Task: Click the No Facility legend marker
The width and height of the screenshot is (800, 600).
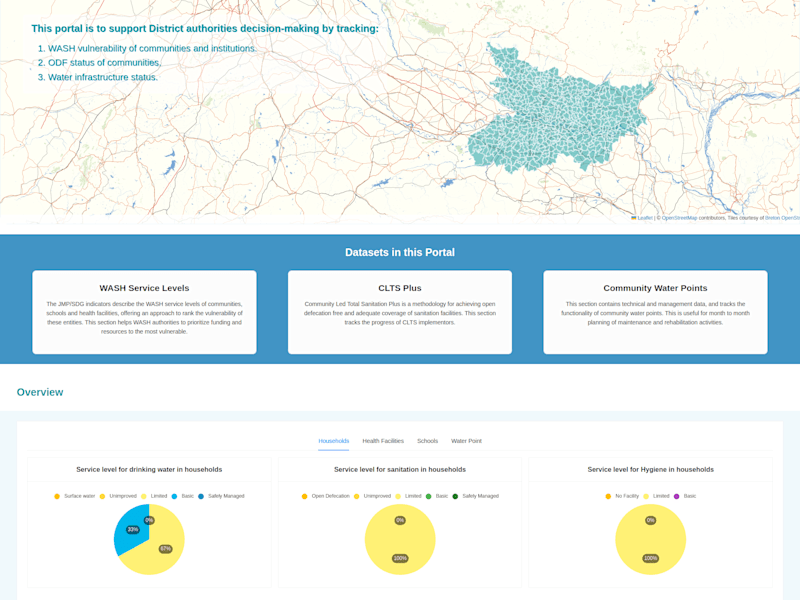Action: (608, 496)
